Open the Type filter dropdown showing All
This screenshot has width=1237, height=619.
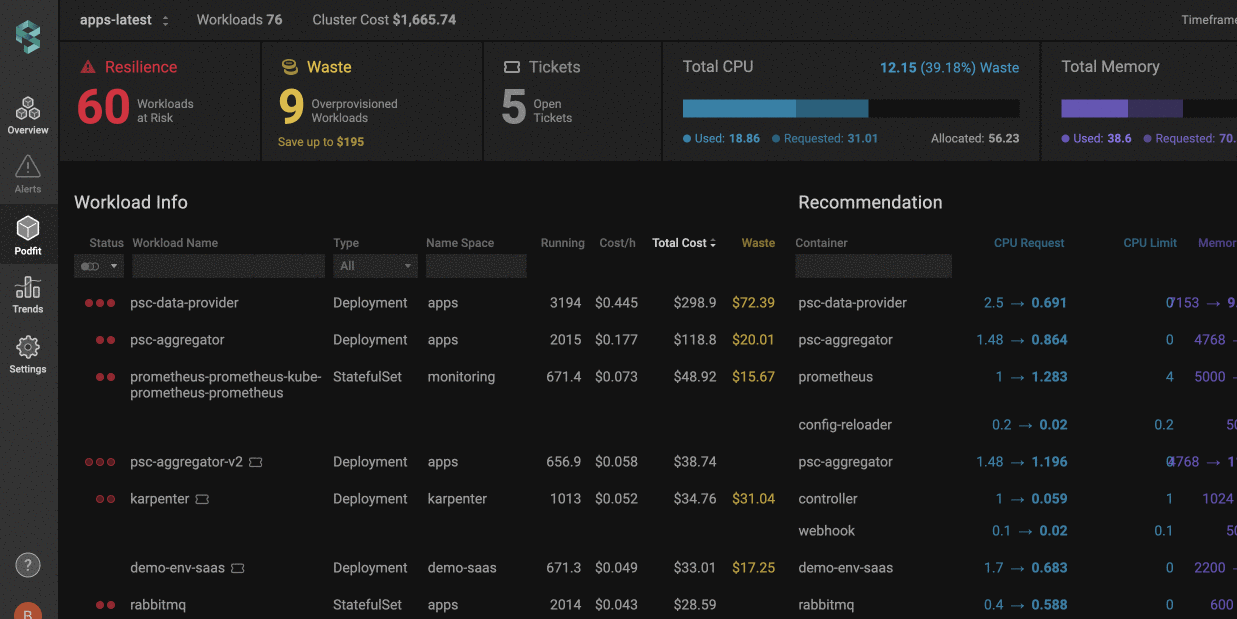(x=376, y=266)
